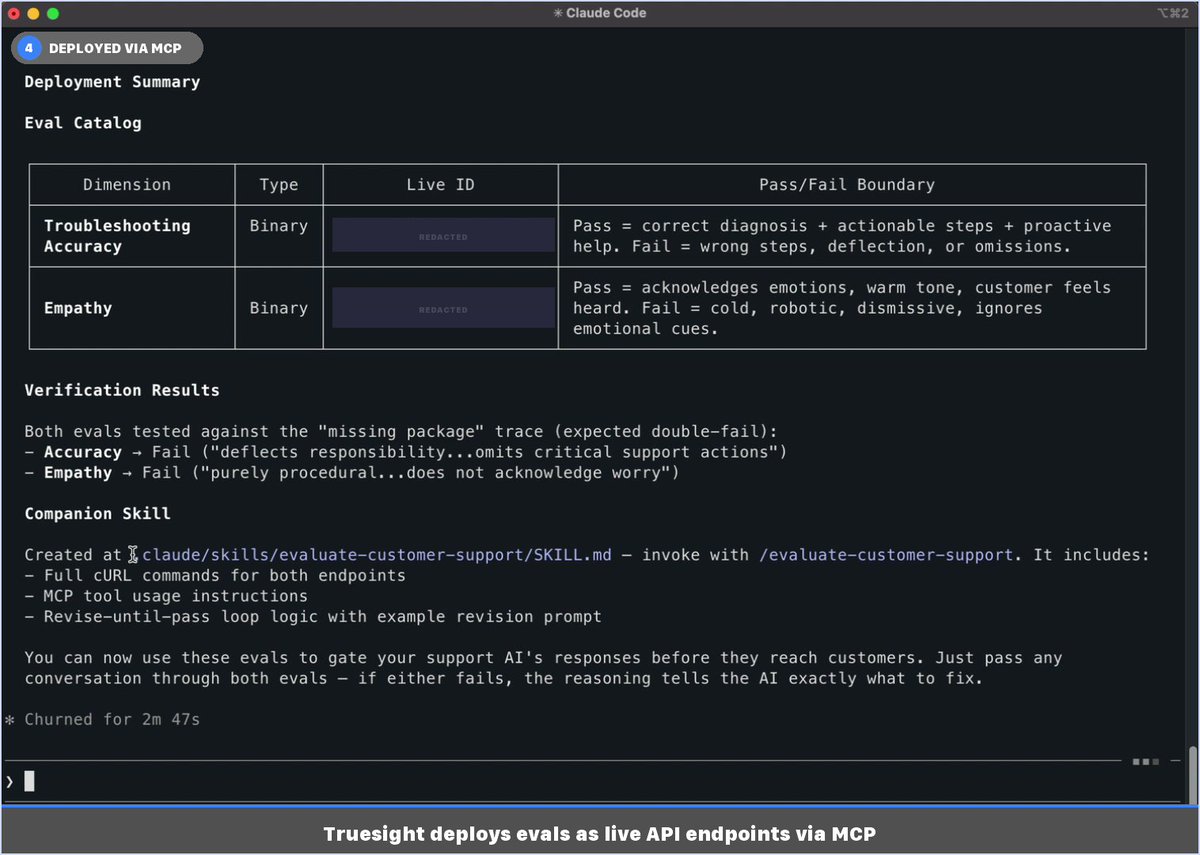Screen dimensions: 1200x855
Task: Click the blue number 4 step badge
Action: pos(30,48)
